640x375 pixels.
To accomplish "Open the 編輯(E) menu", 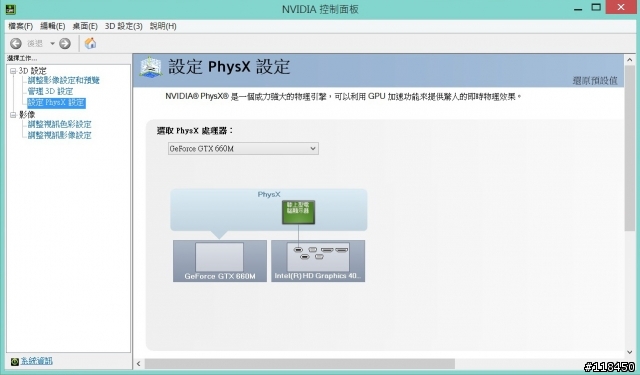I will tap(53, 26).
